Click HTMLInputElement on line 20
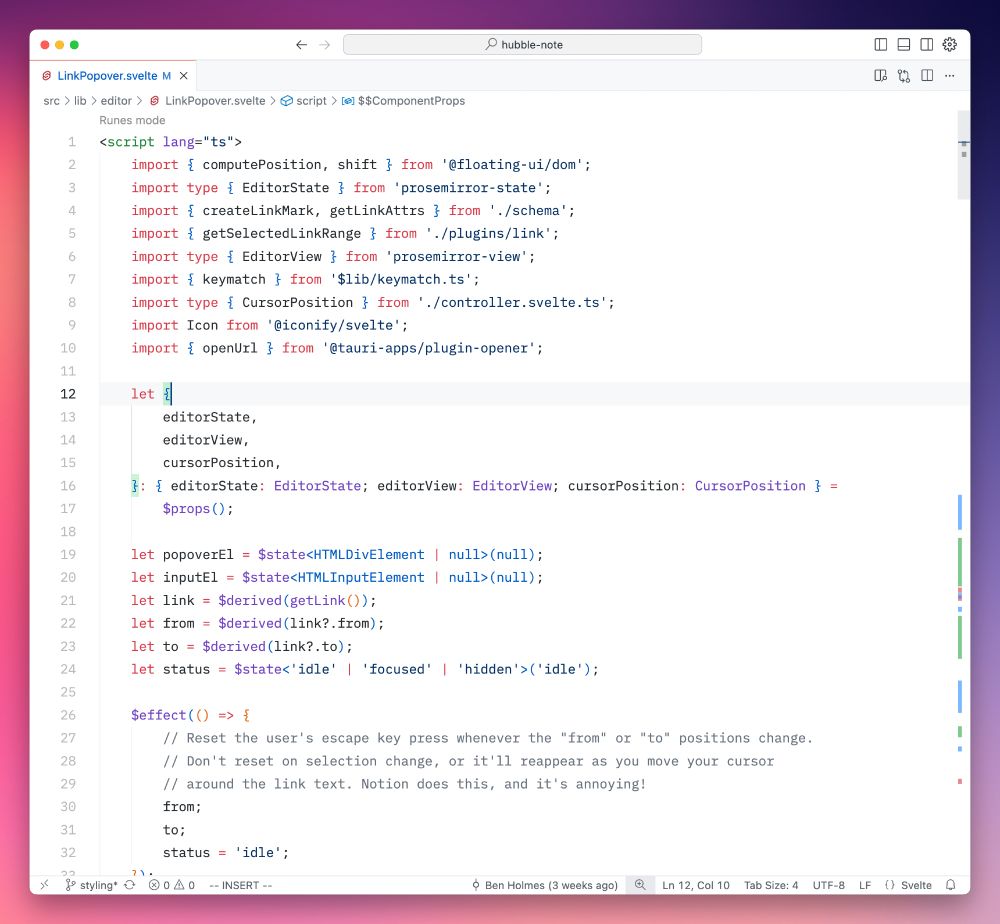The image size is (1000, 924). 361,578
